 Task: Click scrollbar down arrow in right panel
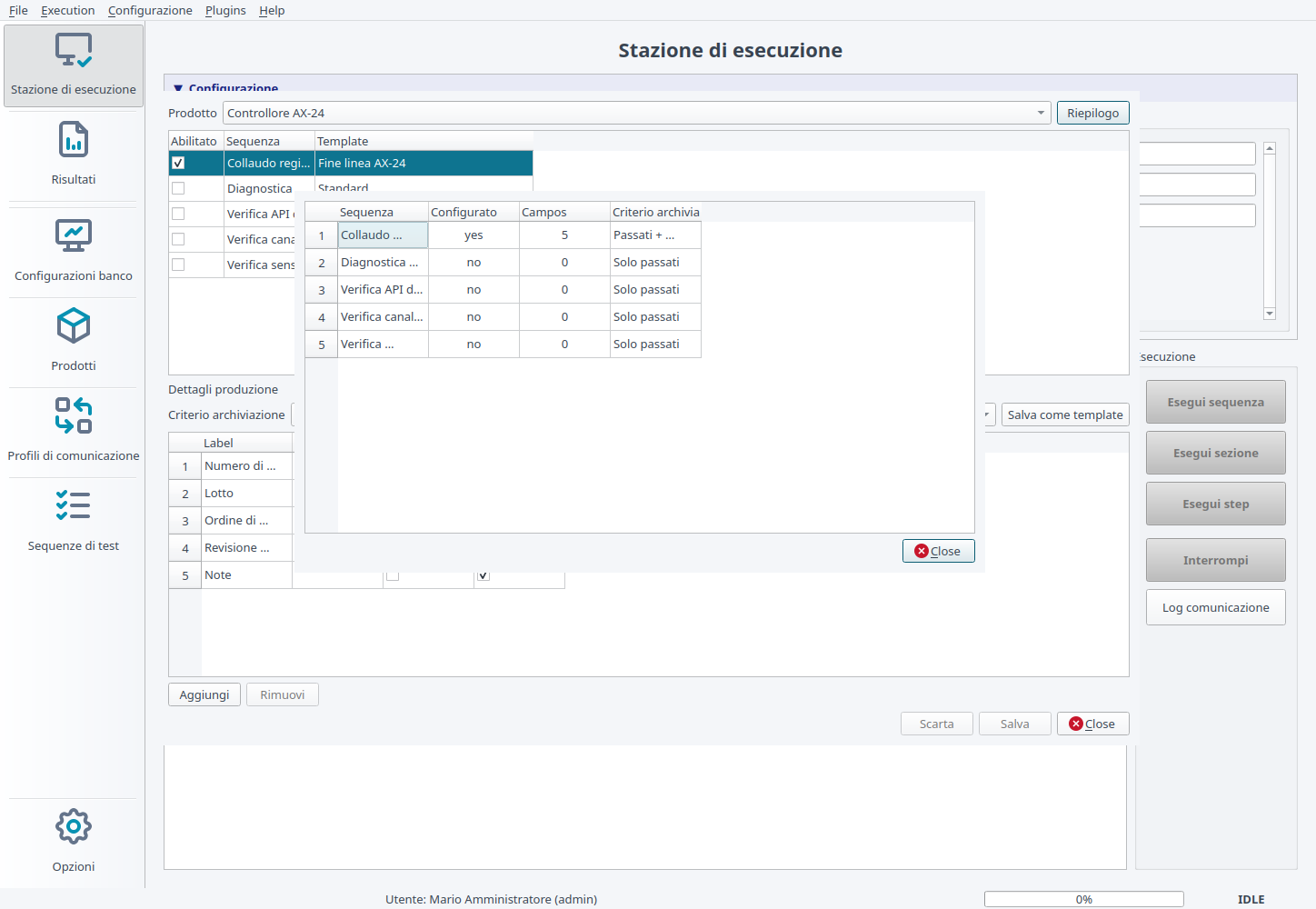click(x=1270, y=314)
